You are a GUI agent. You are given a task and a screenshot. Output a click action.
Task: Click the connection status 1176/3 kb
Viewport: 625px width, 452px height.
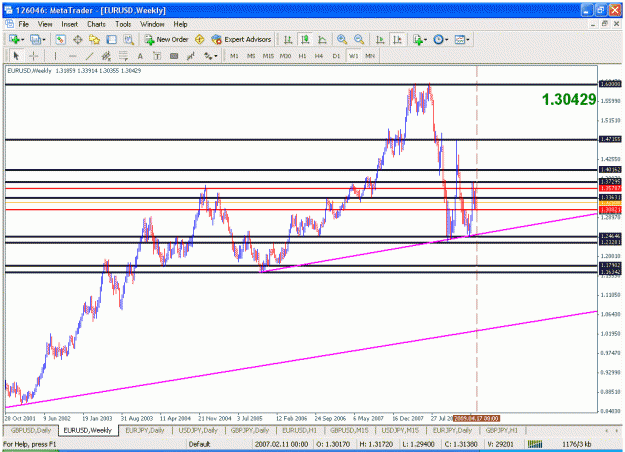click(577, 444)
